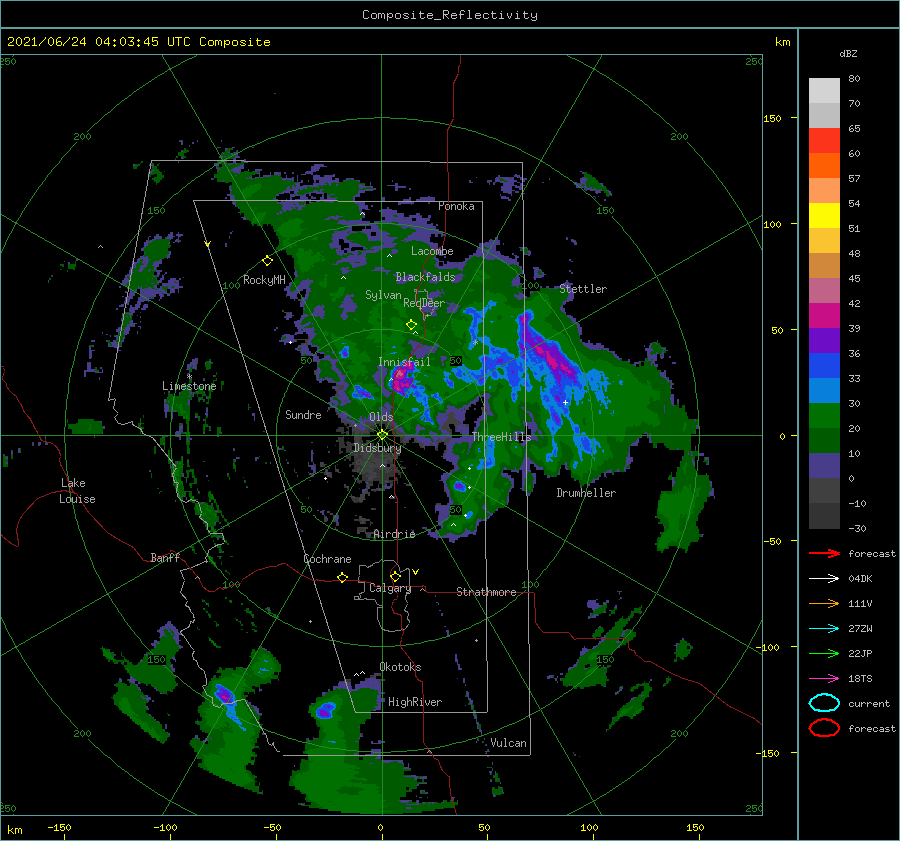Click the light blue 33-30 dBZ swatch
The width and height of the screenshot is (900, 841).
pos(824,390)
